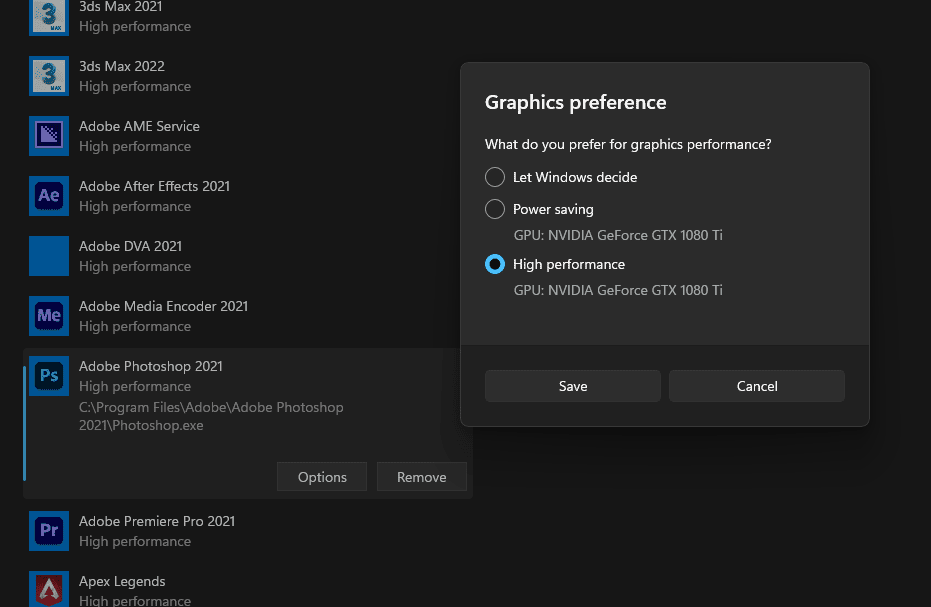Image resolution: width=931 pixels, height=607 pixels.
Task: Click the Photoshop.exe file path text
Action: click(x=211, y=416)
